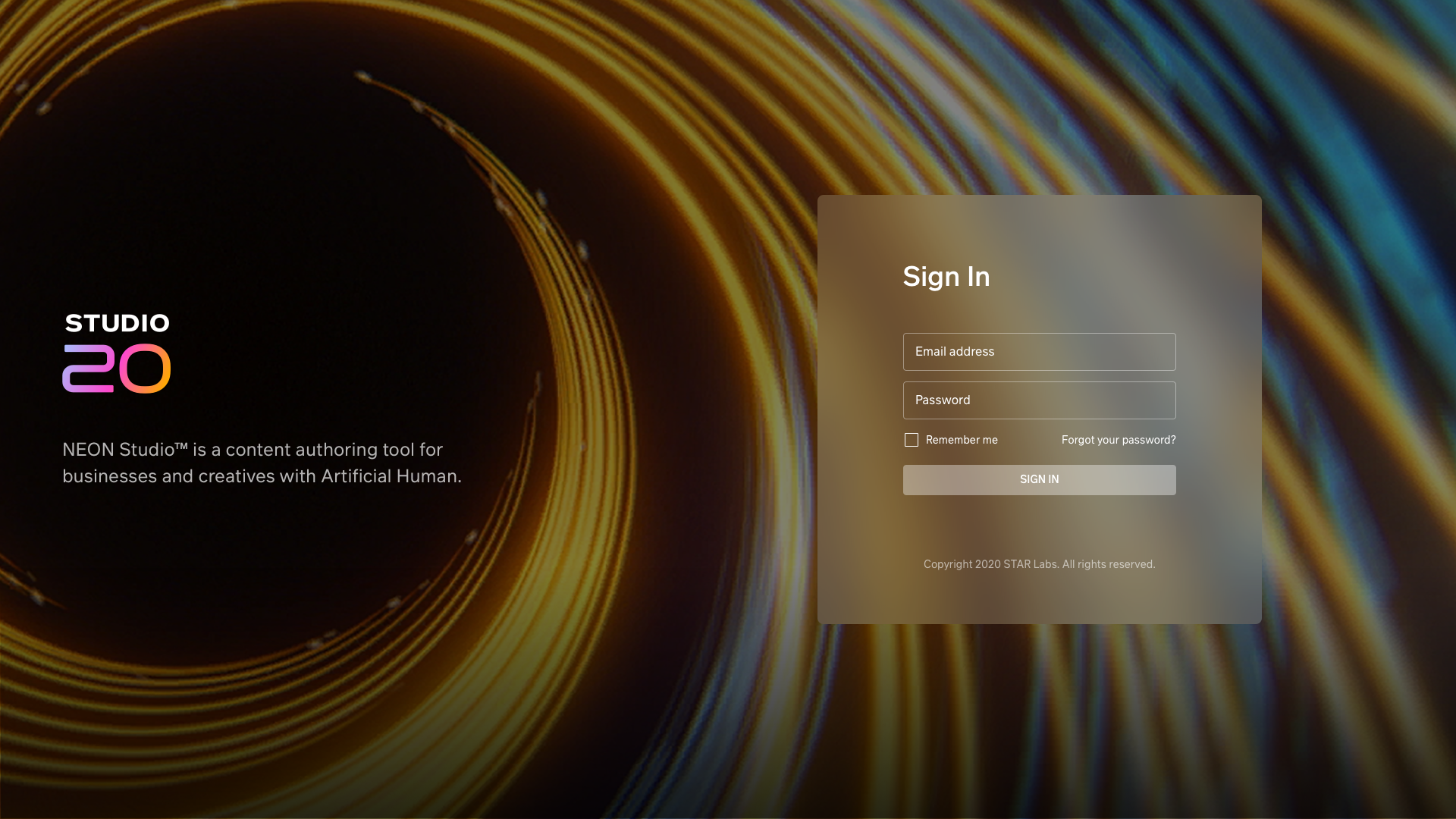The image size is (1456, 819).
Task: Click the 'Remember me' label text
Action: pos(962,440)
